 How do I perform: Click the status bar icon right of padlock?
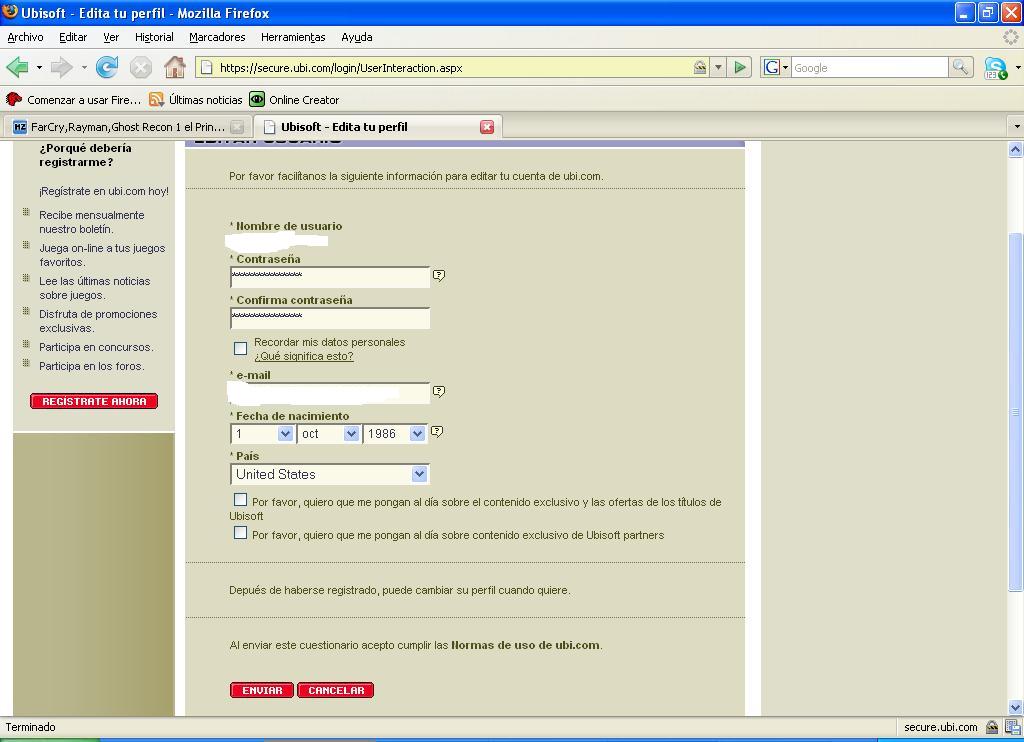click(x=1013, y=727)
